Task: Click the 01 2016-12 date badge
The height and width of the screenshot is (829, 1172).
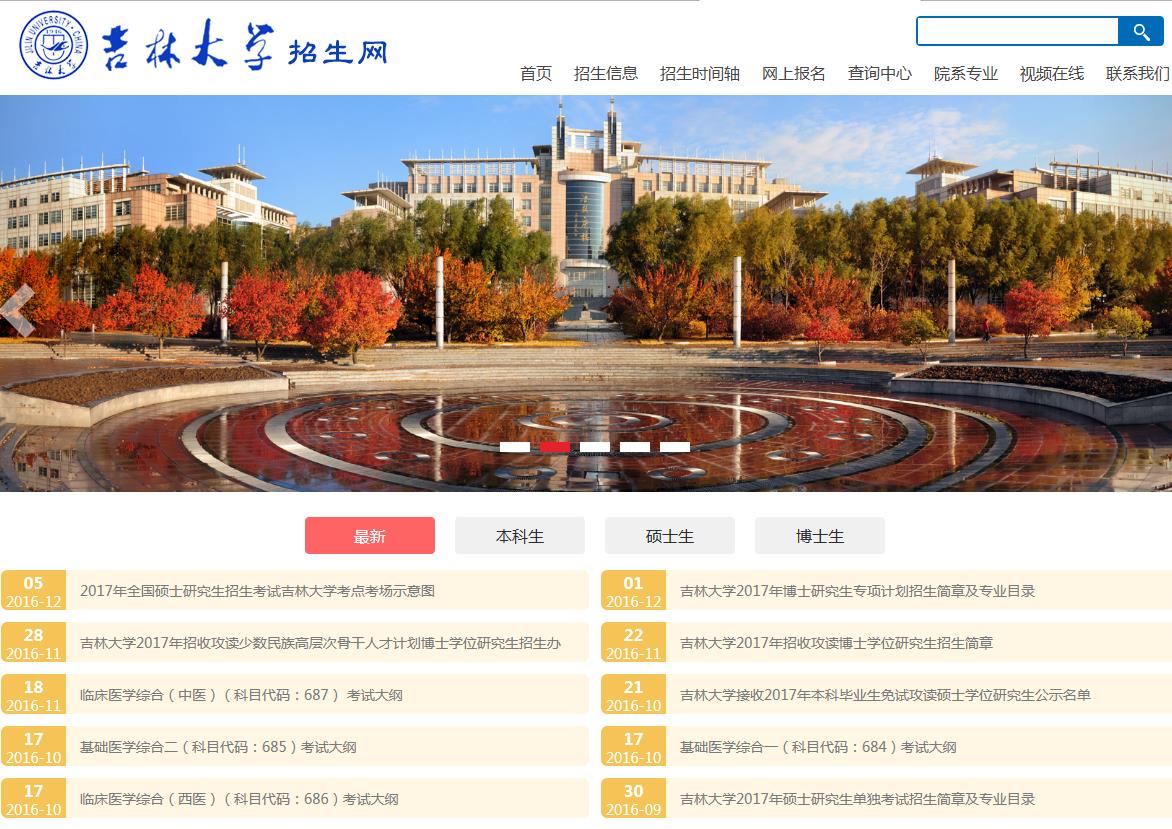Action: point(633,591)
